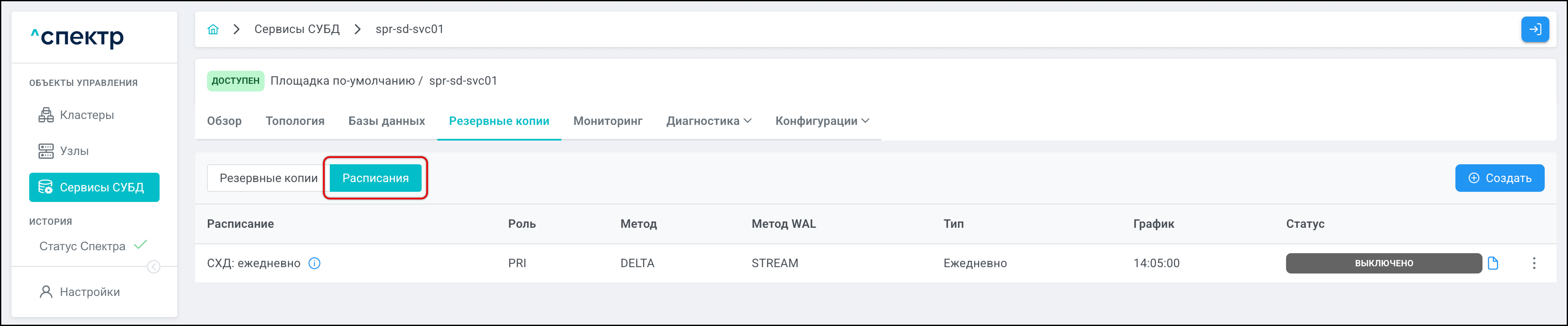Switch to the Резервные копии list view

[268, 178]
